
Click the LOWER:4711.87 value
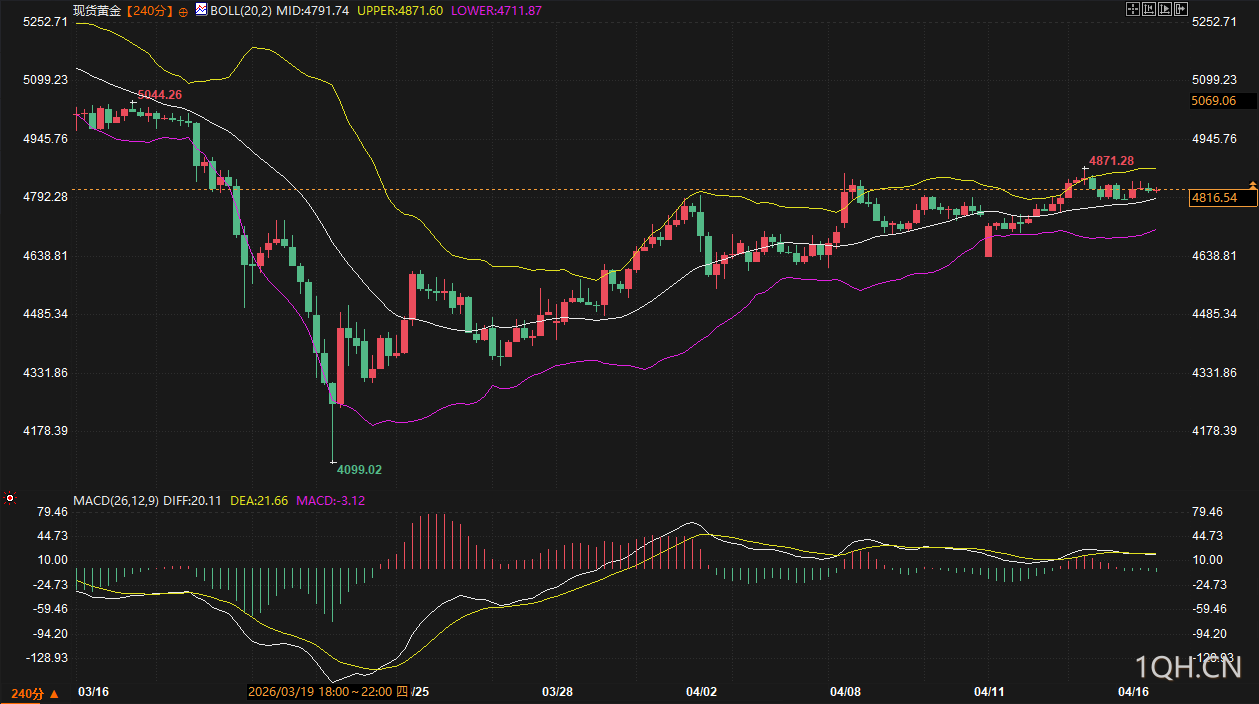coord(497,10)
